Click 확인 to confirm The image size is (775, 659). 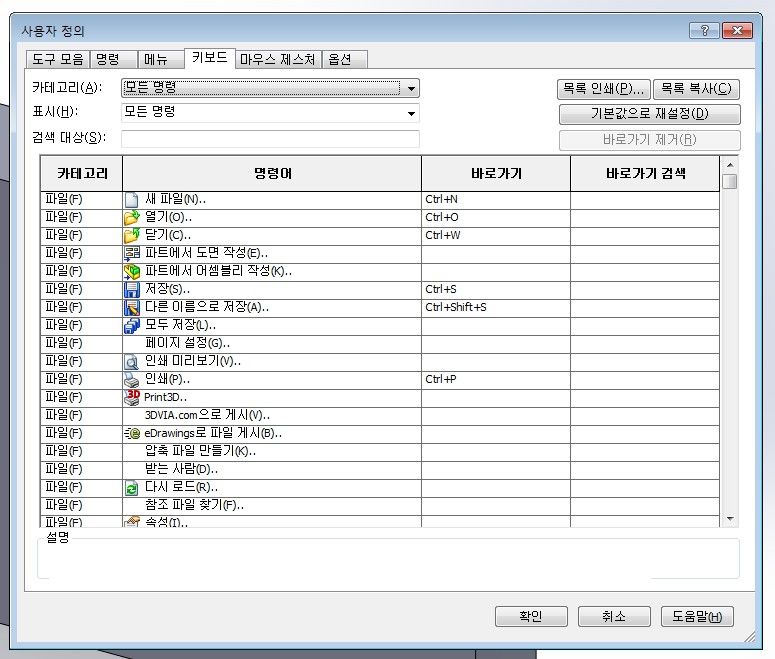pyautogui.click(x=531, y=616)
